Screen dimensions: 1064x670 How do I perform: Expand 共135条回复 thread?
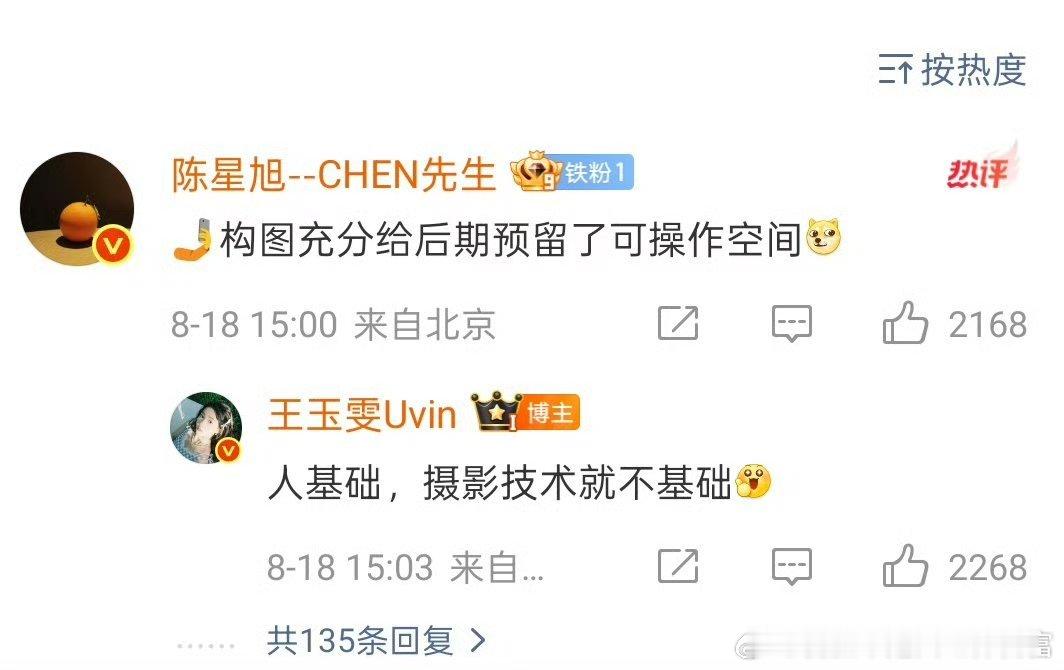tap(376, 640)
